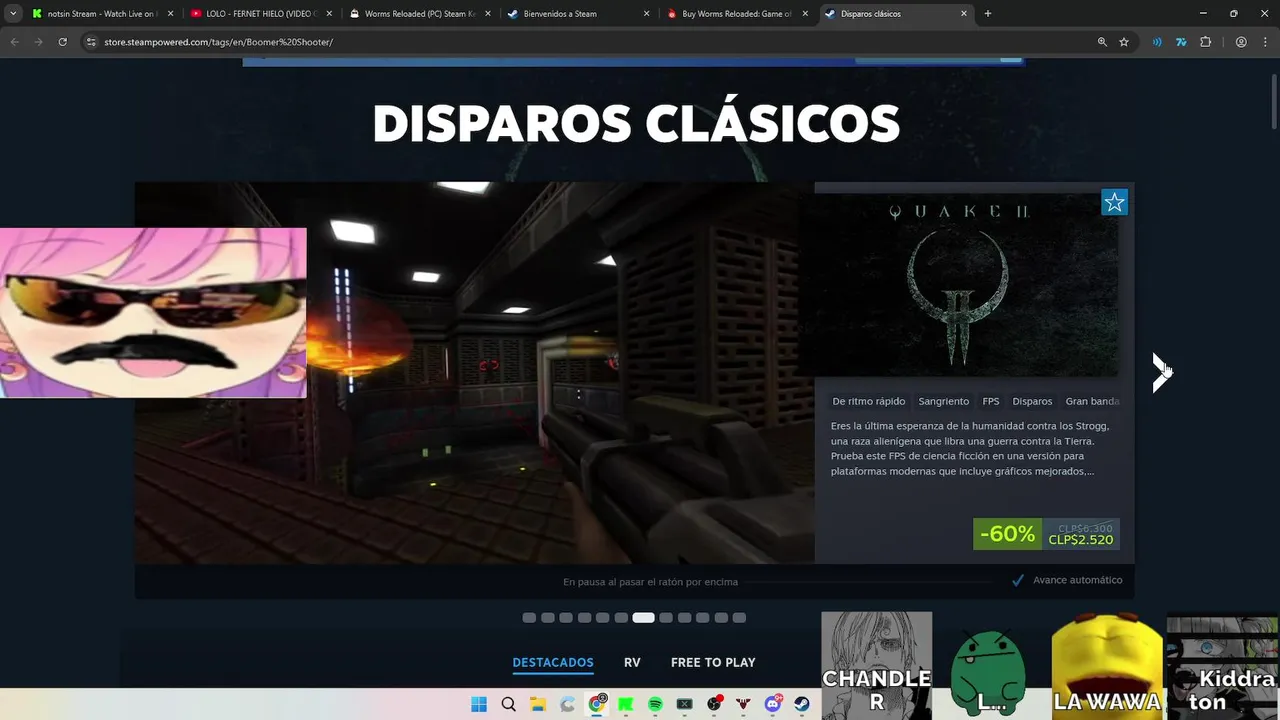Open Windows taskbar search
This screenshot has width=1280, height=720.
pyautogui.click(x=508, y=704)
